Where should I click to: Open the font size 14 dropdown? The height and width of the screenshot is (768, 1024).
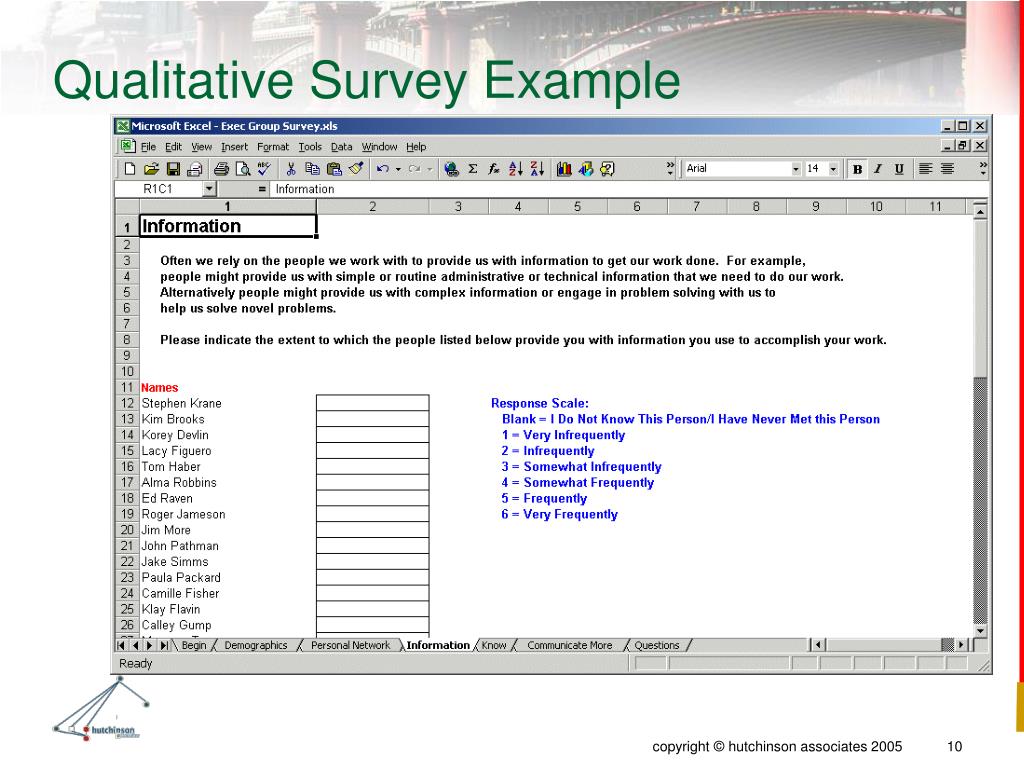coord(833,168)
